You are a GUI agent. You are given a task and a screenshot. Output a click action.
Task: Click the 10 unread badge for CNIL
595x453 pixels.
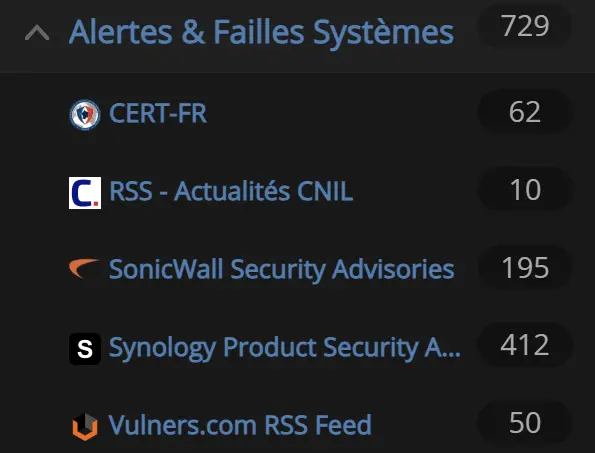pyautogui.click(x=524, y=190)
